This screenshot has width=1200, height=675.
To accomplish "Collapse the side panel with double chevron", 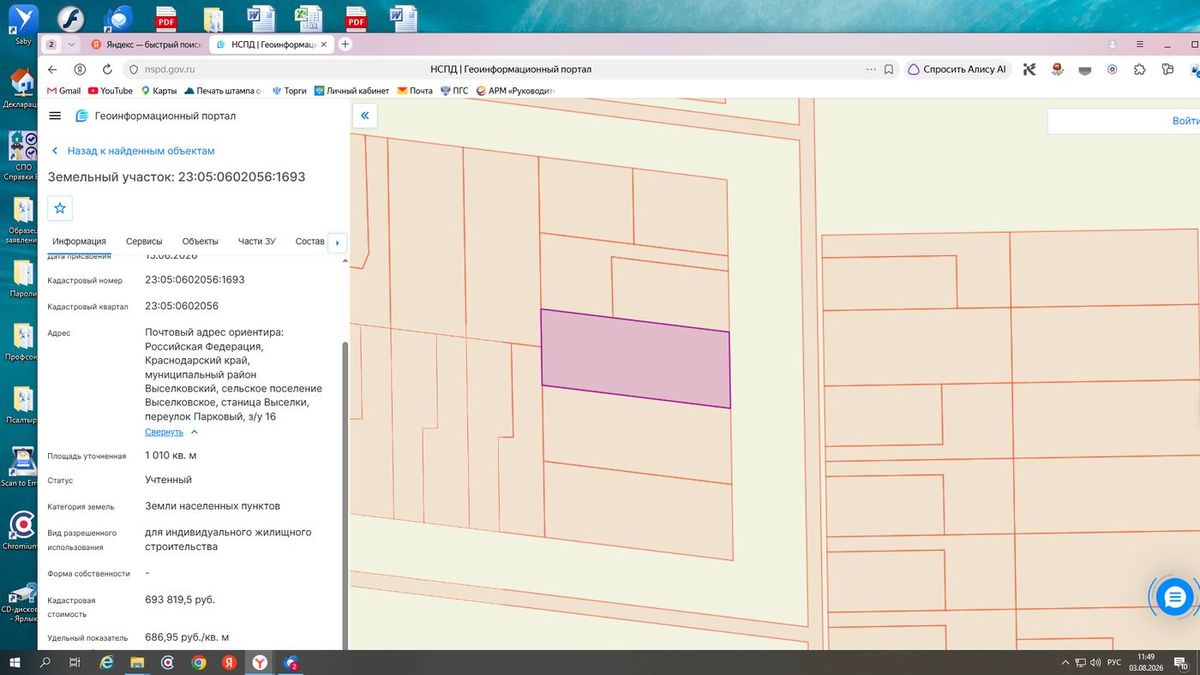I will (x=365, y=116).
